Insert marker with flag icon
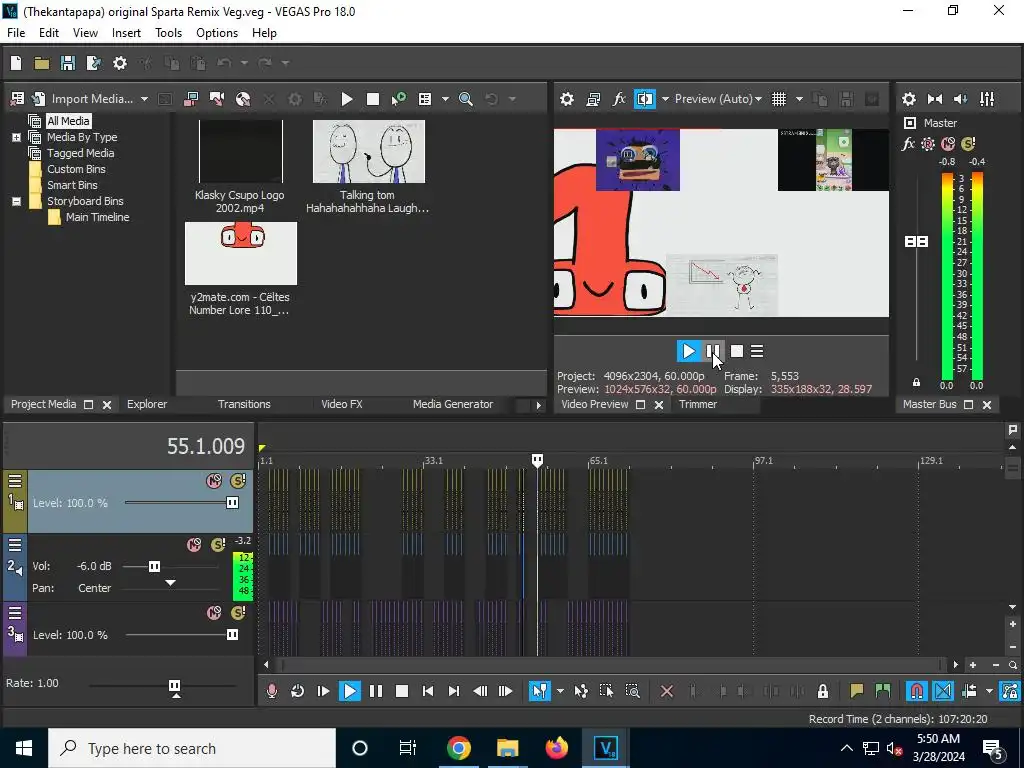The width and height of the screenshot is (1024, 768). point(856,691)
